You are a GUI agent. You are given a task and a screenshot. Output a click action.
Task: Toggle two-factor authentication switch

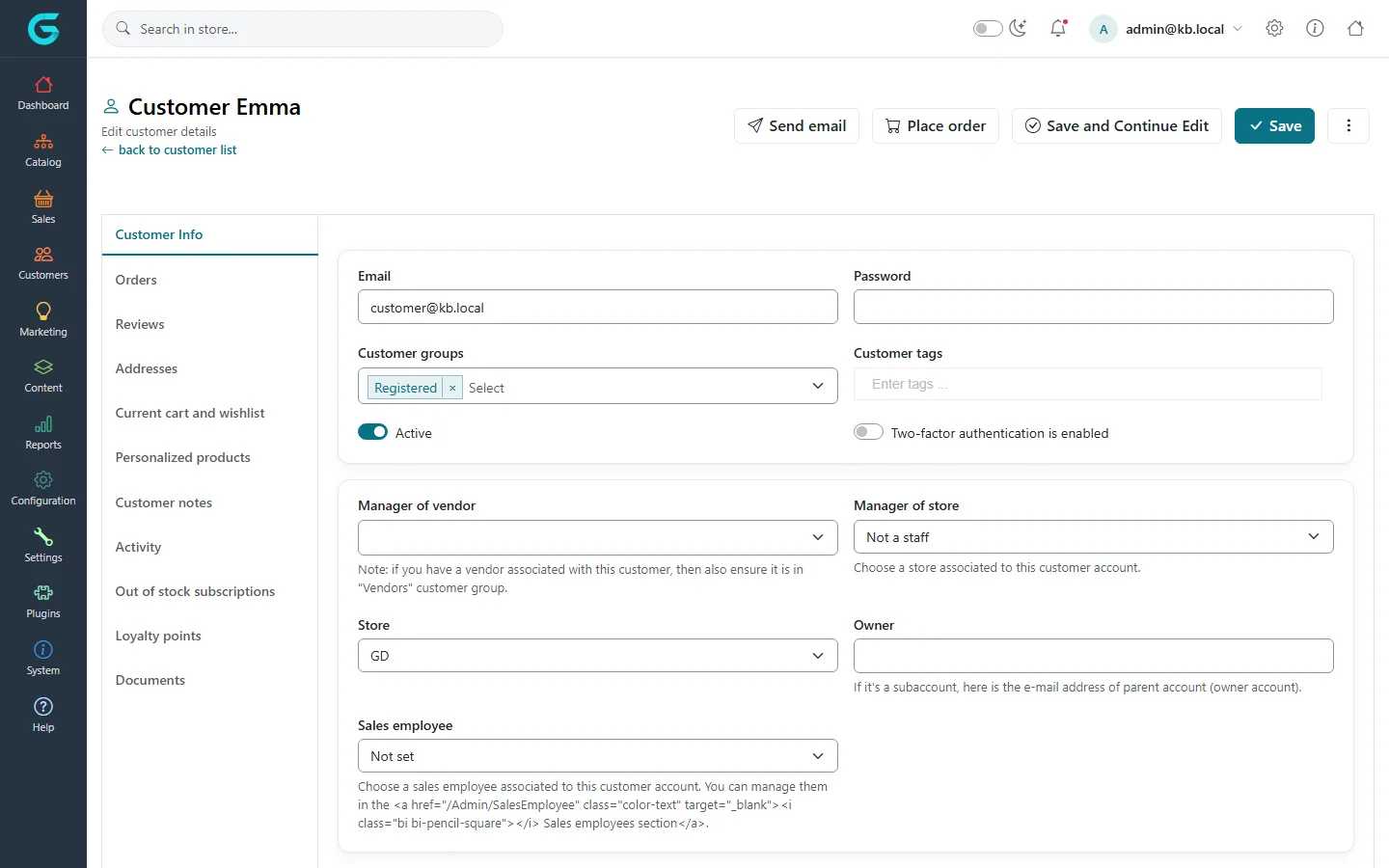[868, 432]
